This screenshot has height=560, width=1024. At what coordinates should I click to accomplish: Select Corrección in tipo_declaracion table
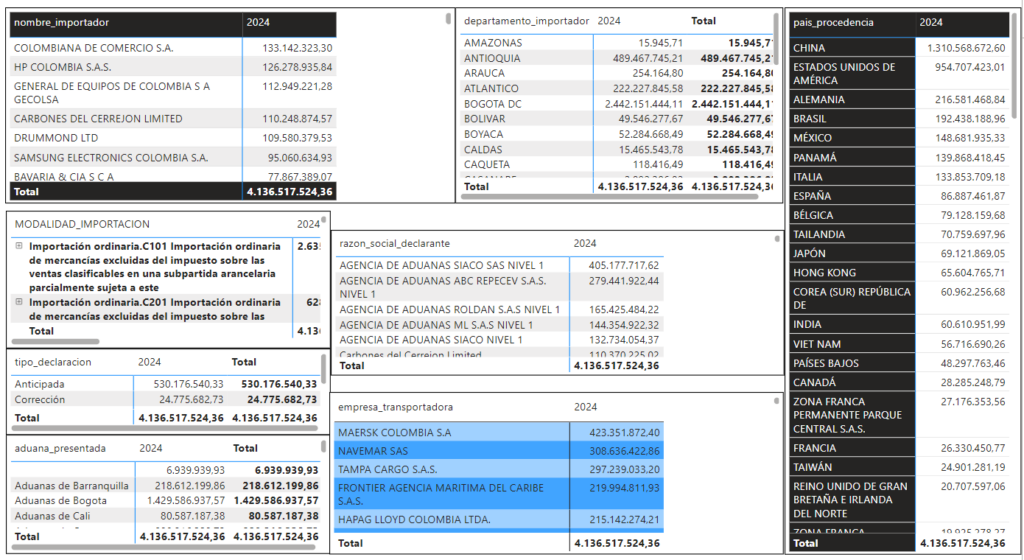pyautogui.click(x=165, y=399)
